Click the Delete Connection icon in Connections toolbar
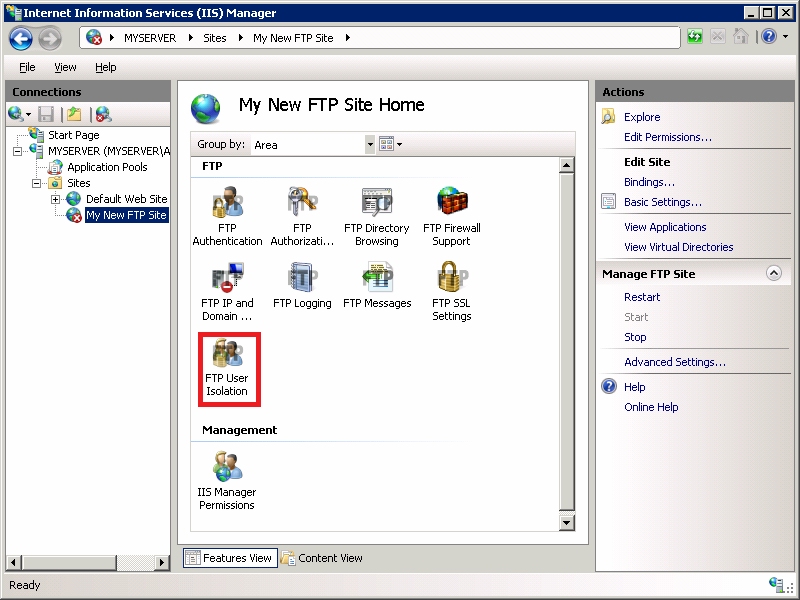Screen dimensions: 800x600 tap(104, 114)
